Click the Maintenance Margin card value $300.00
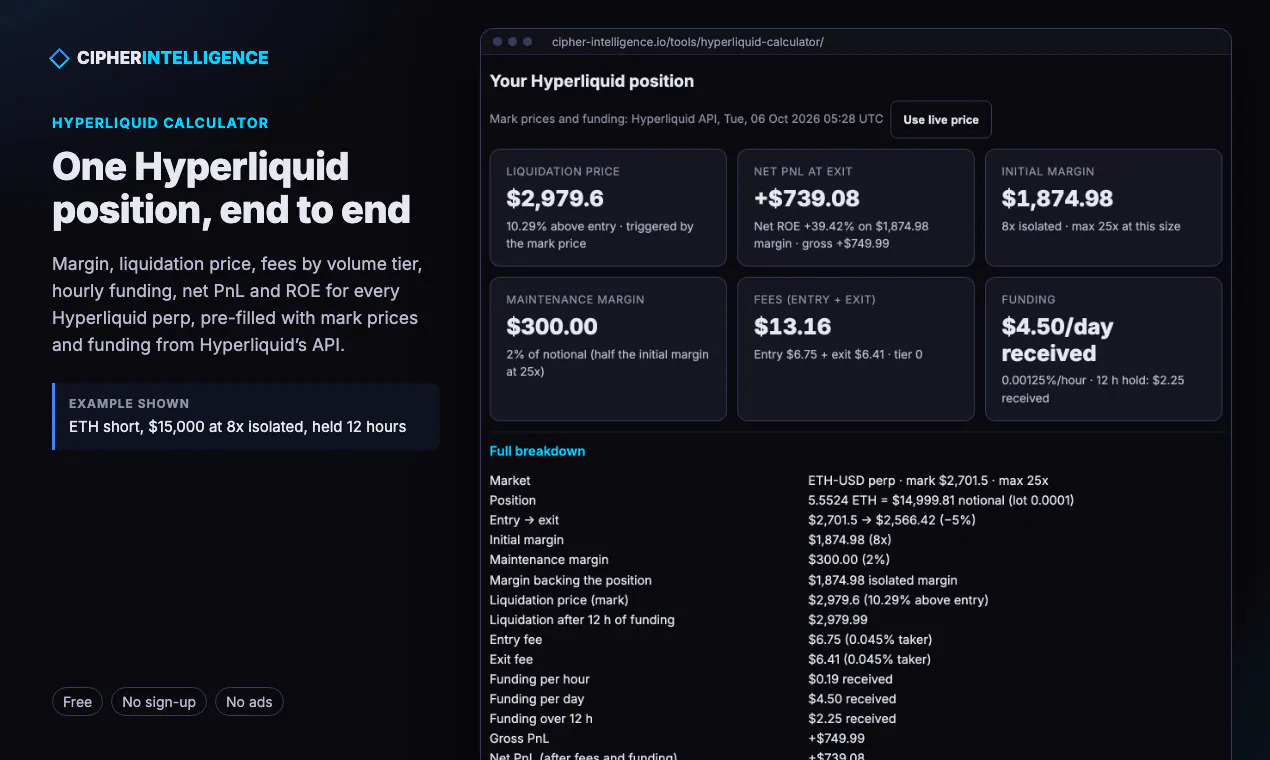The width and height of the screenshot is (1270, 760). tap(552, 326)
